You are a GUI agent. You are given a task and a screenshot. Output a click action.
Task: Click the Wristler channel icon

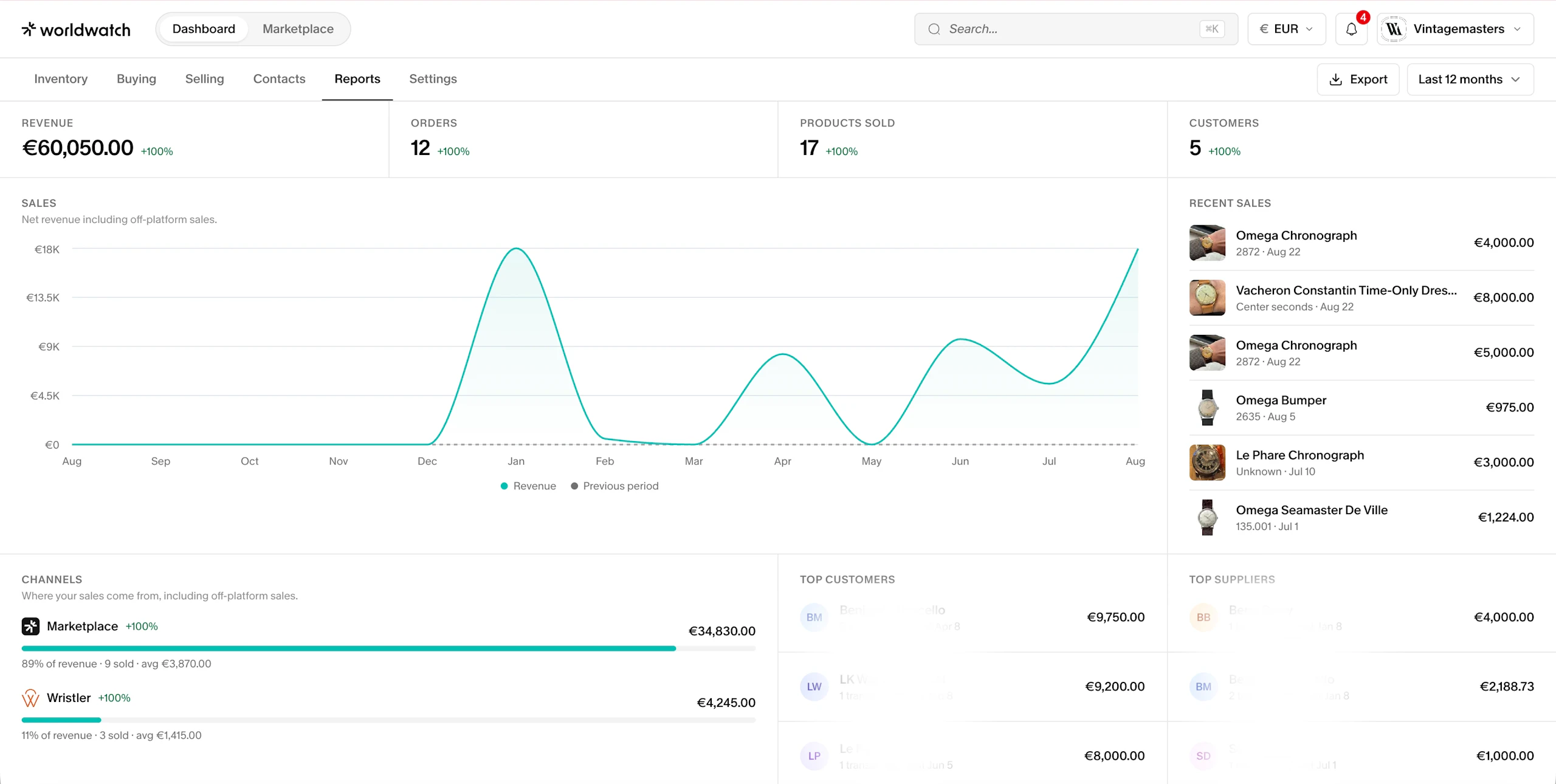[x=30, y=698]
